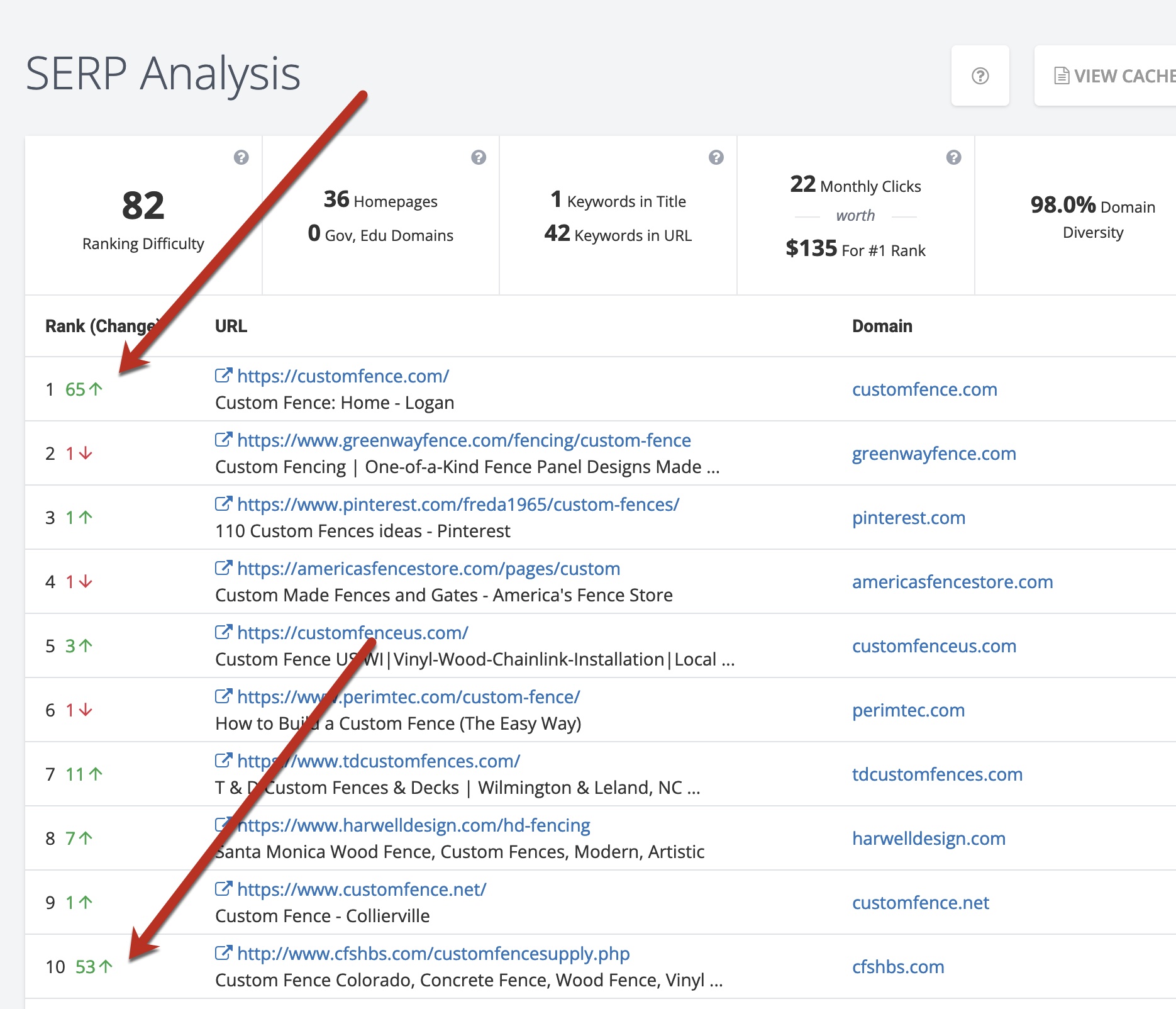Visit the tdcustomfences.com domain link
Screen dimensions: 1176x1009
(937, 774)
